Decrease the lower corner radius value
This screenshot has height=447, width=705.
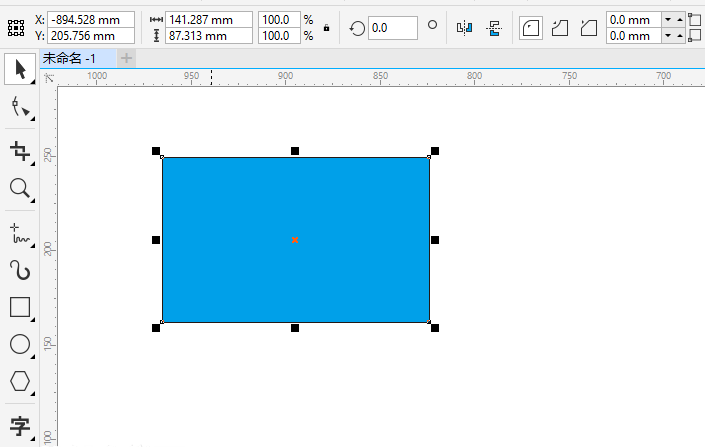click(668, 36)
